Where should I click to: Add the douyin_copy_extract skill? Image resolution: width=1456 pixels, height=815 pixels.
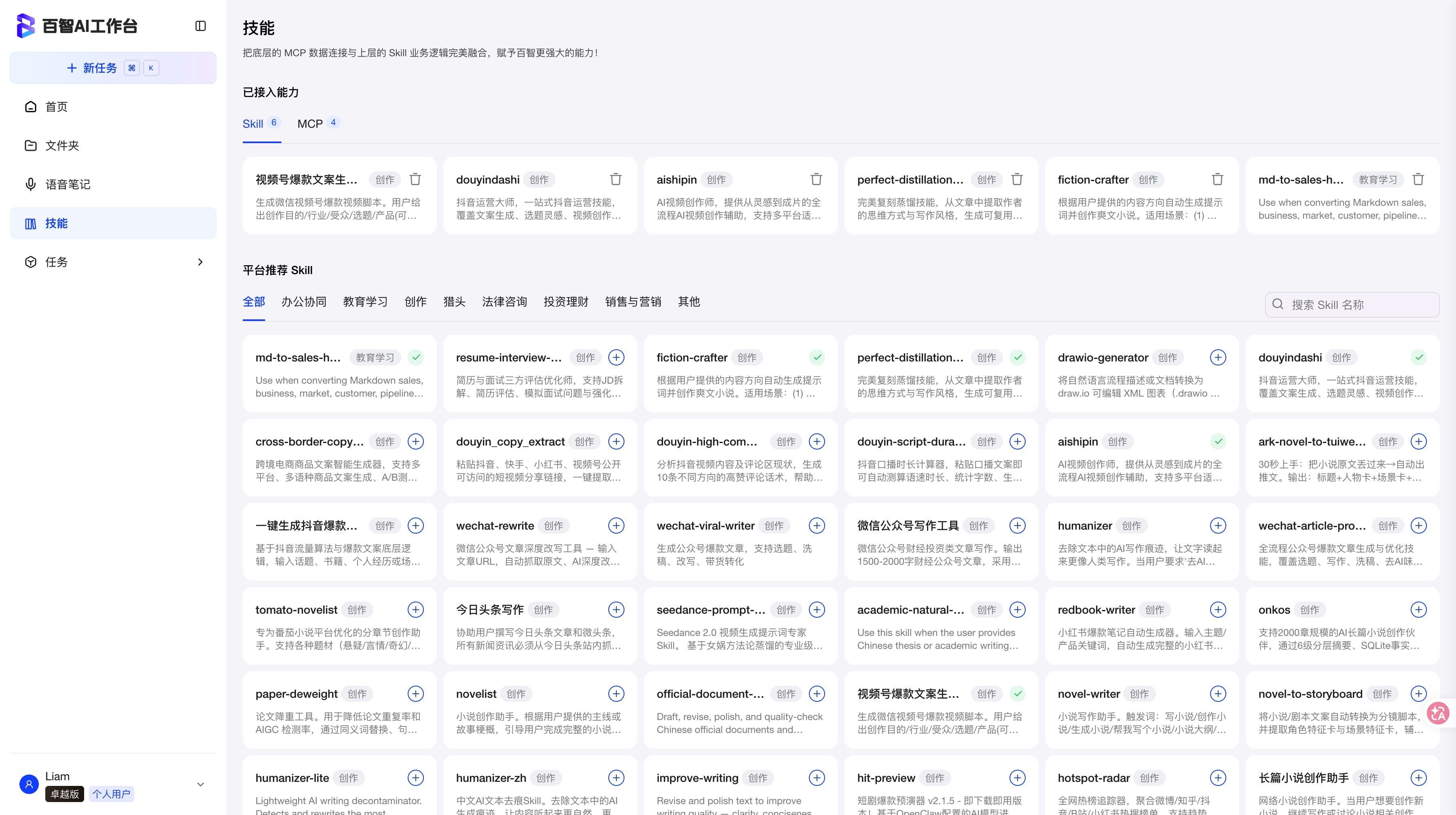coord(616,442)
